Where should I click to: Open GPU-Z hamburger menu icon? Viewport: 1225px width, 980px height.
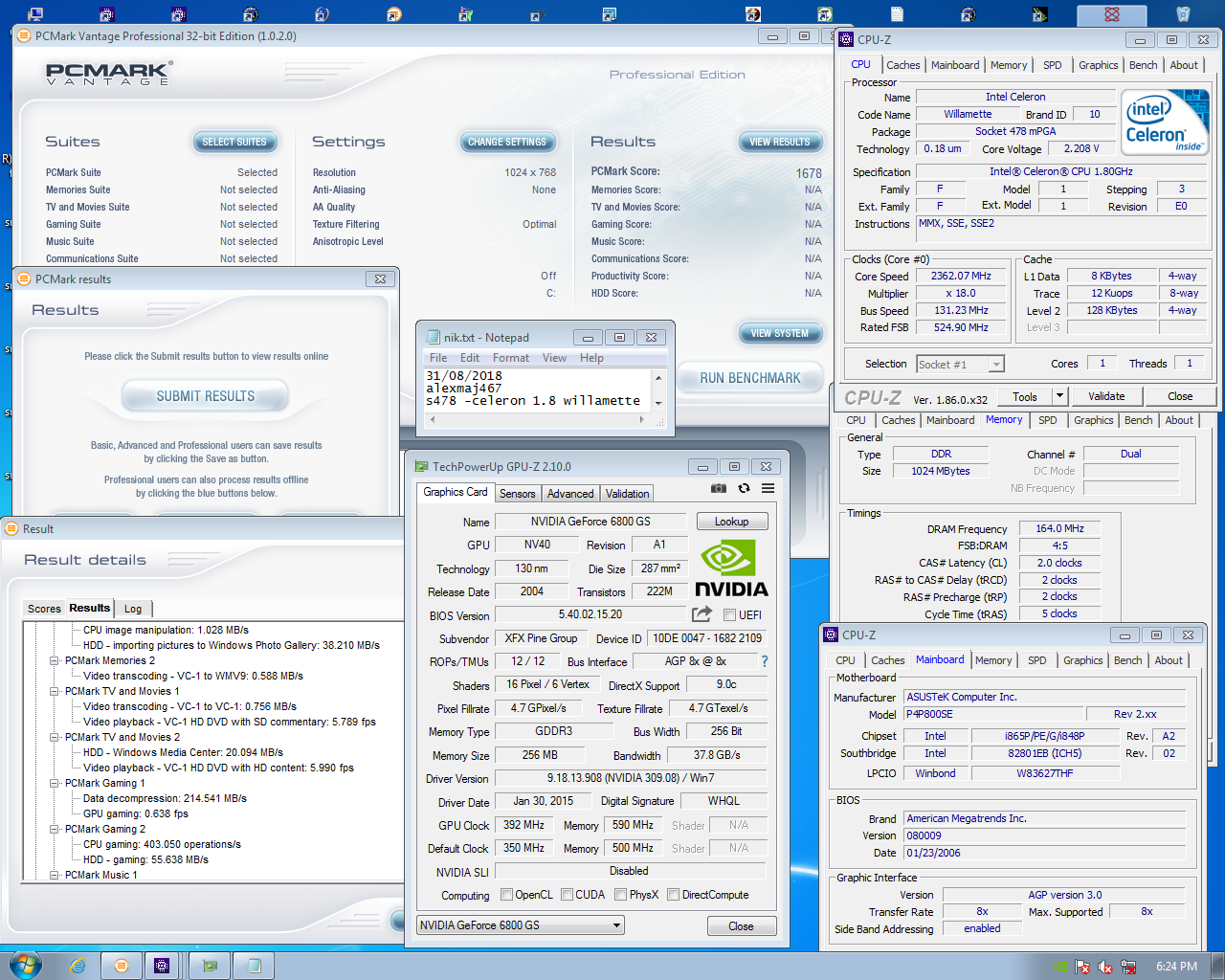click(x=768, y=488)
